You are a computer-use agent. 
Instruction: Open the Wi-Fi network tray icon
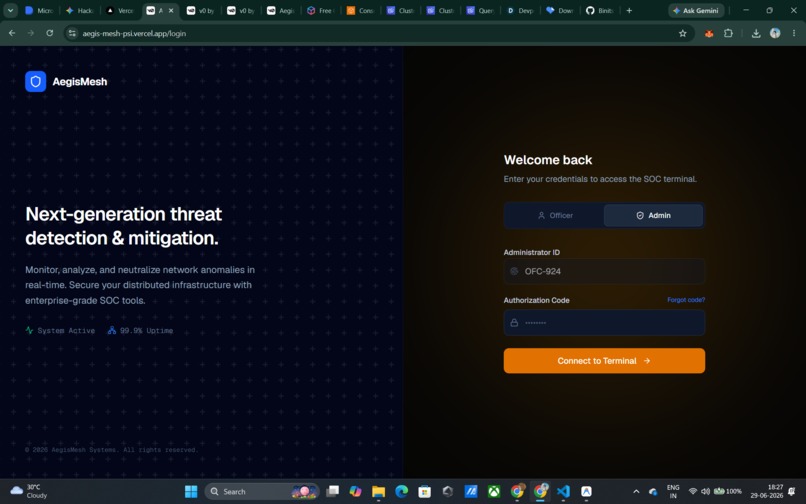point(693,492)
